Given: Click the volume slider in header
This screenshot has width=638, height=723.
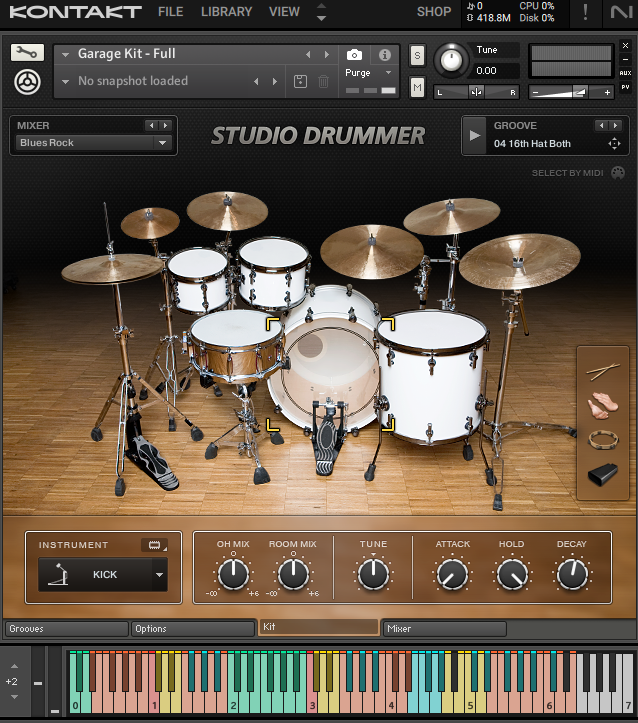Looking at the screenshot, I should (571, 92).
